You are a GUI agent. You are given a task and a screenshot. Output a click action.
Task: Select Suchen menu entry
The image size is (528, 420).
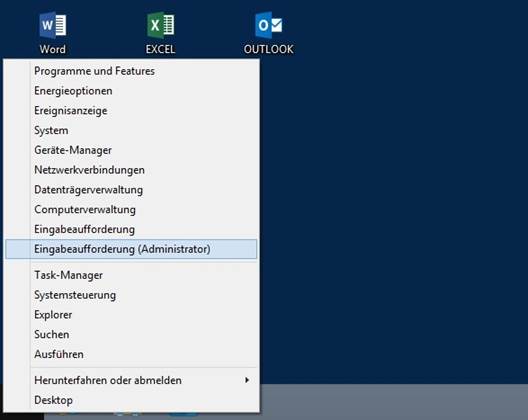pyautogui.click(x=131, y=334)
